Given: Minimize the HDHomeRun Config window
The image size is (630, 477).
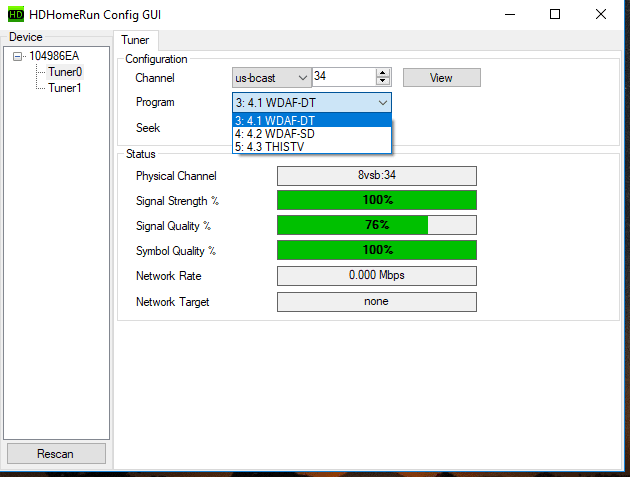Looking at the screenshot, I should coord(510,14).
